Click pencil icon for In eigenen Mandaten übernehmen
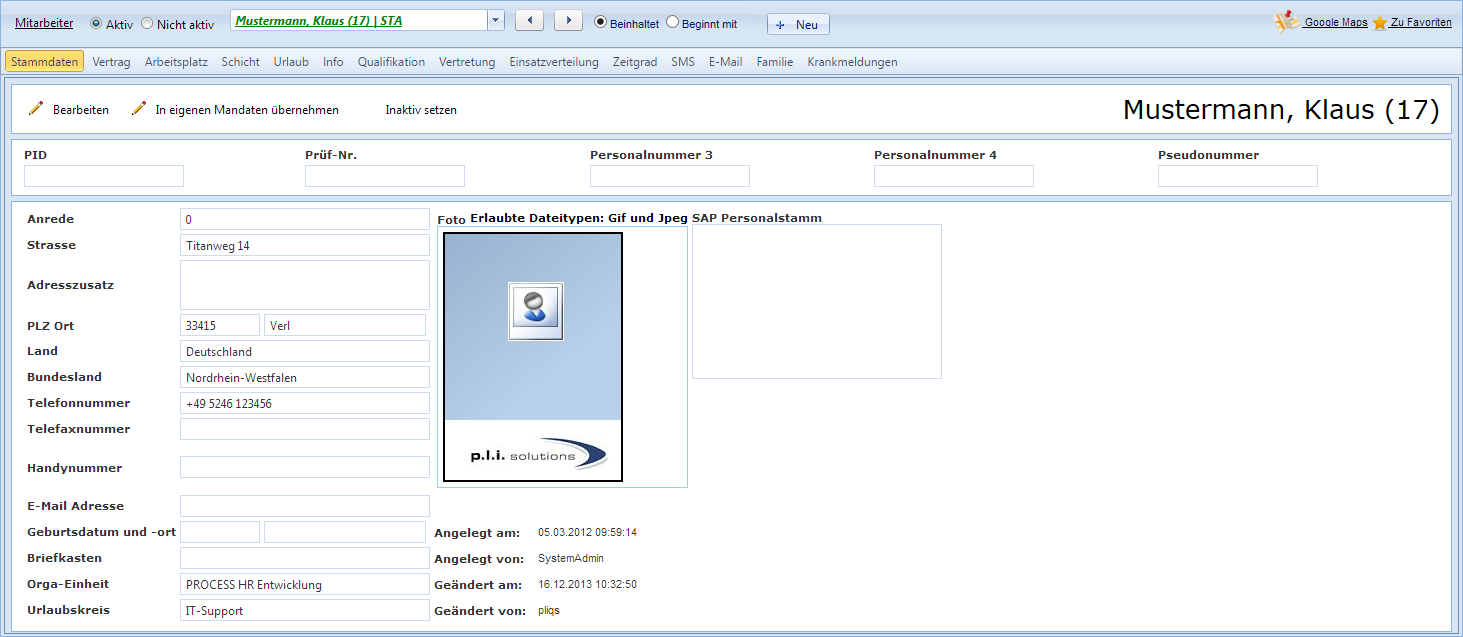Screen dimensions: 1463x637 tap(139, 109)
